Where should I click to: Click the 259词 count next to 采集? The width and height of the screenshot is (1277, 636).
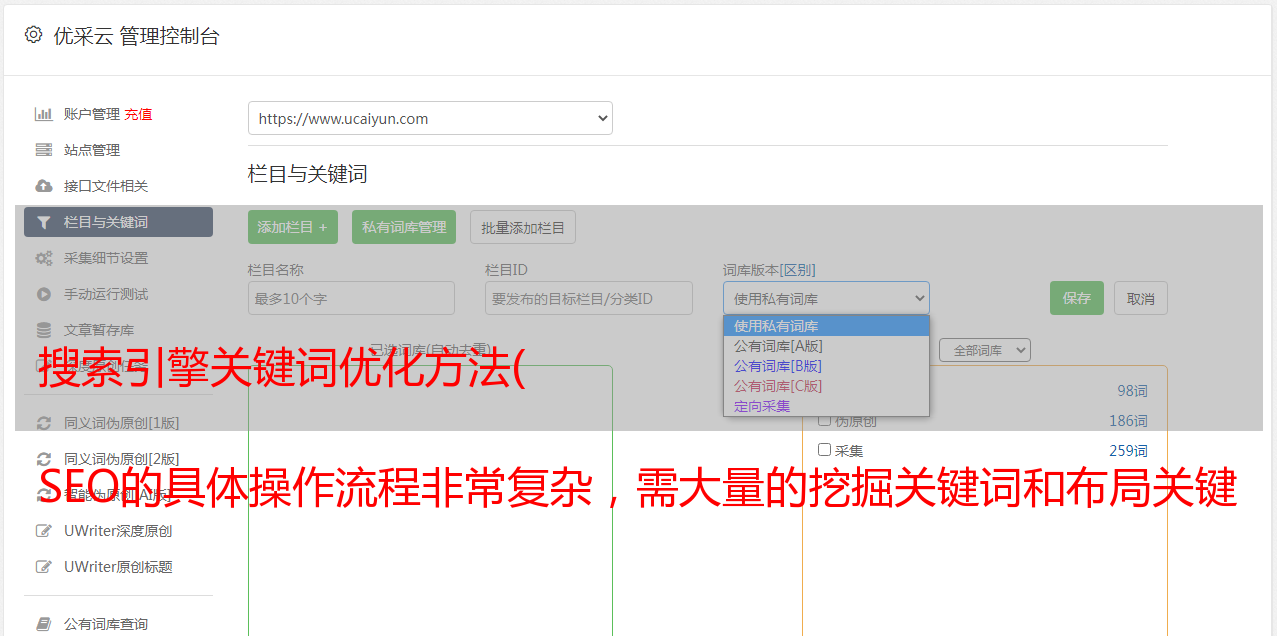tap(1128, 450)
